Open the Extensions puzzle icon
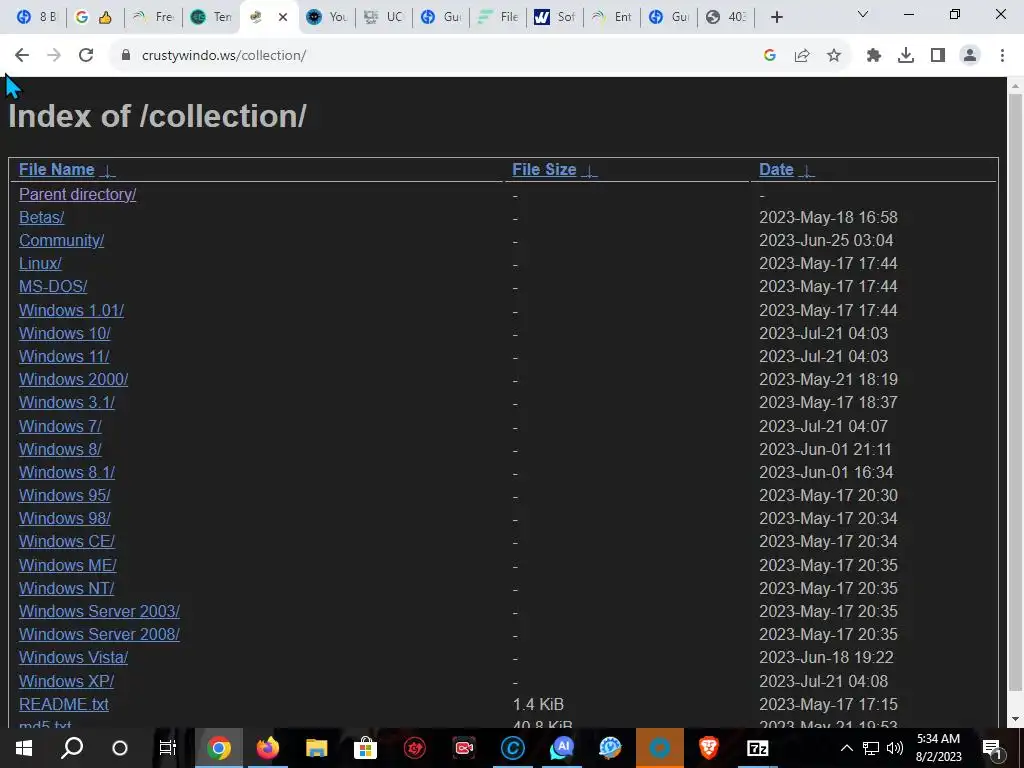Viewport: 1024px width, 768px height. pyautogui.click(x=874, y=56)
